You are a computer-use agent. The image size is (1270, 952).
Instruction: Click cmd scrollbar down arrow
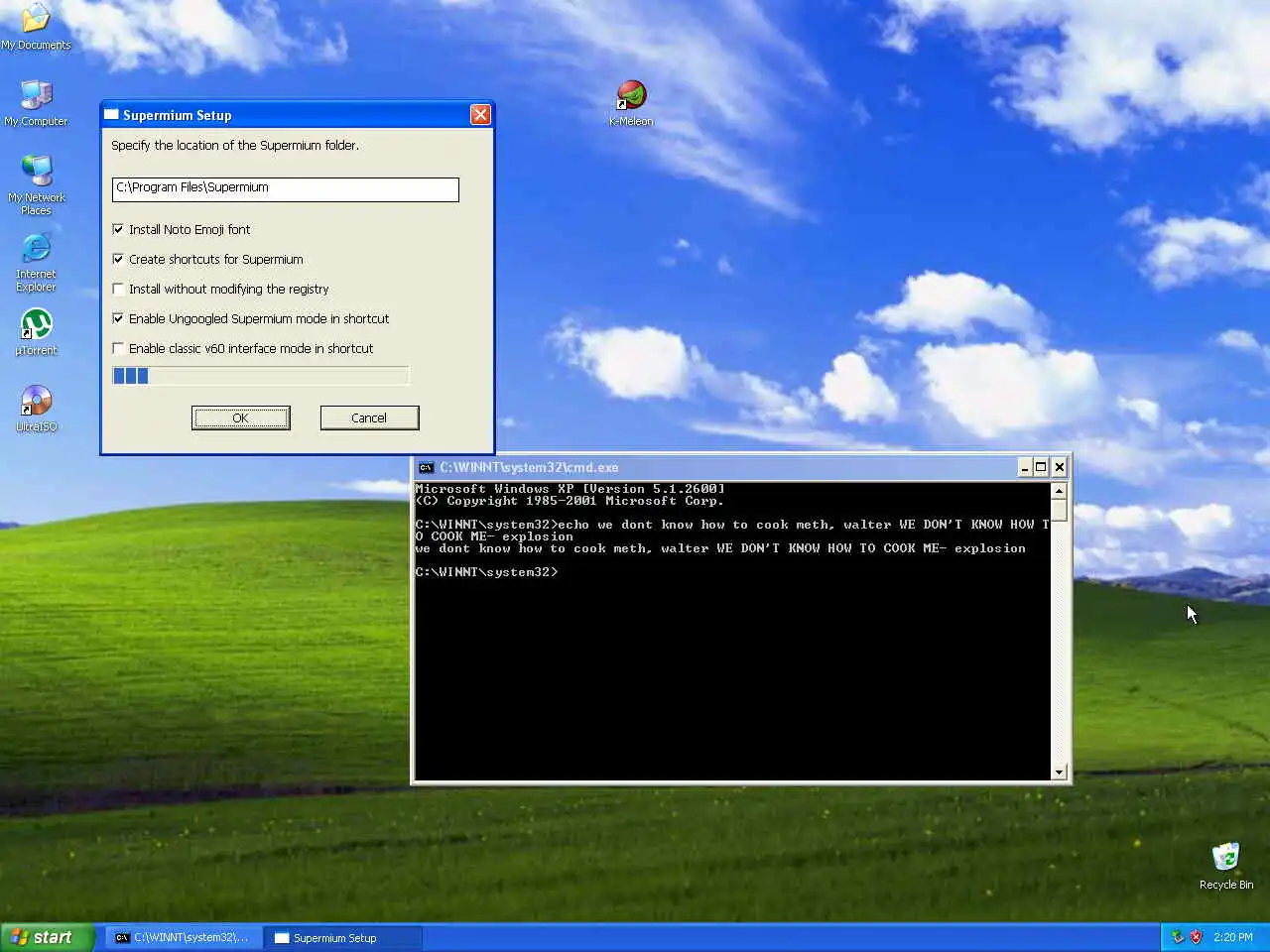[1059, 772]
